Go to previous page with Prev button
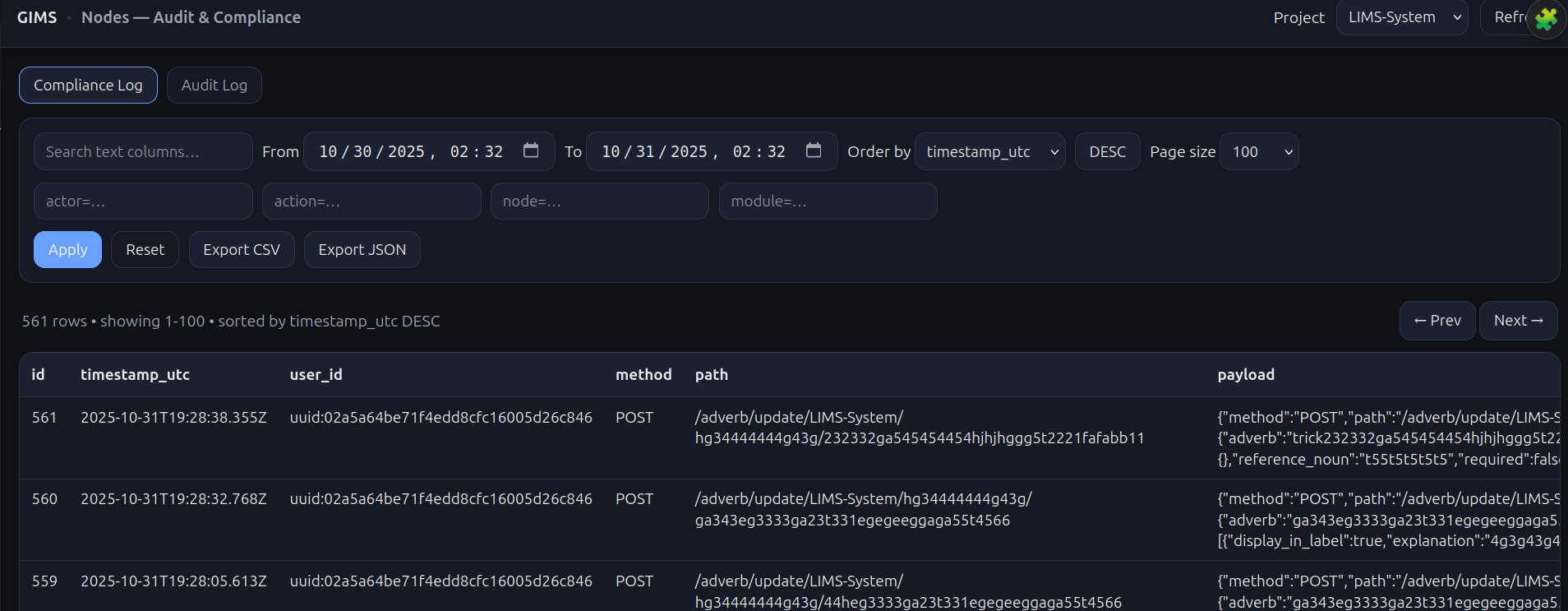 [x=1437, y=321]
